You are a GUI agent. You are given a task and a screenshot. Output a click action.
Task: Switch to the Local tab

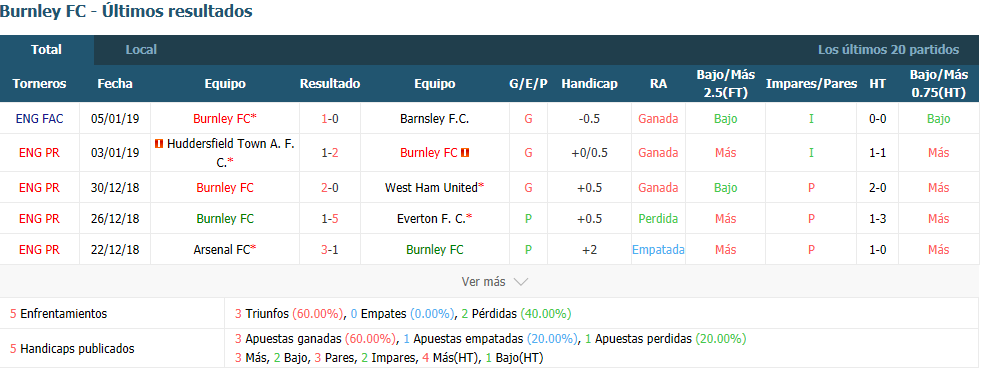(141, 50)
